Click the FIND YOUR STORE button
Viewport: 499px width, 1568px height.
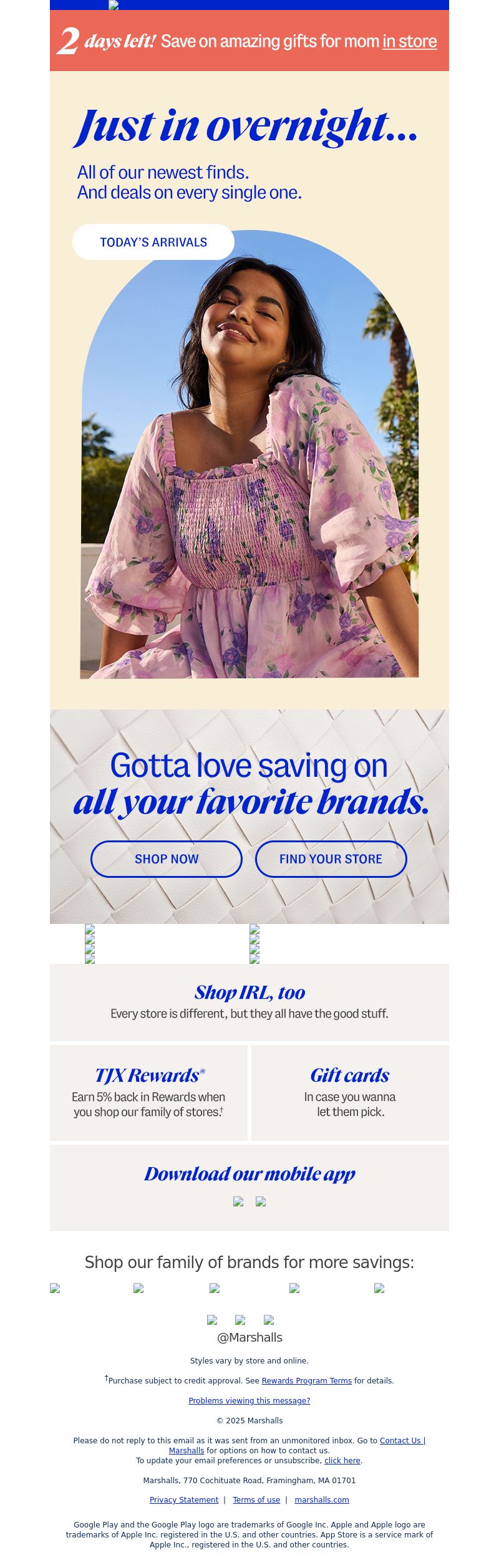click(x=331, y=859)
